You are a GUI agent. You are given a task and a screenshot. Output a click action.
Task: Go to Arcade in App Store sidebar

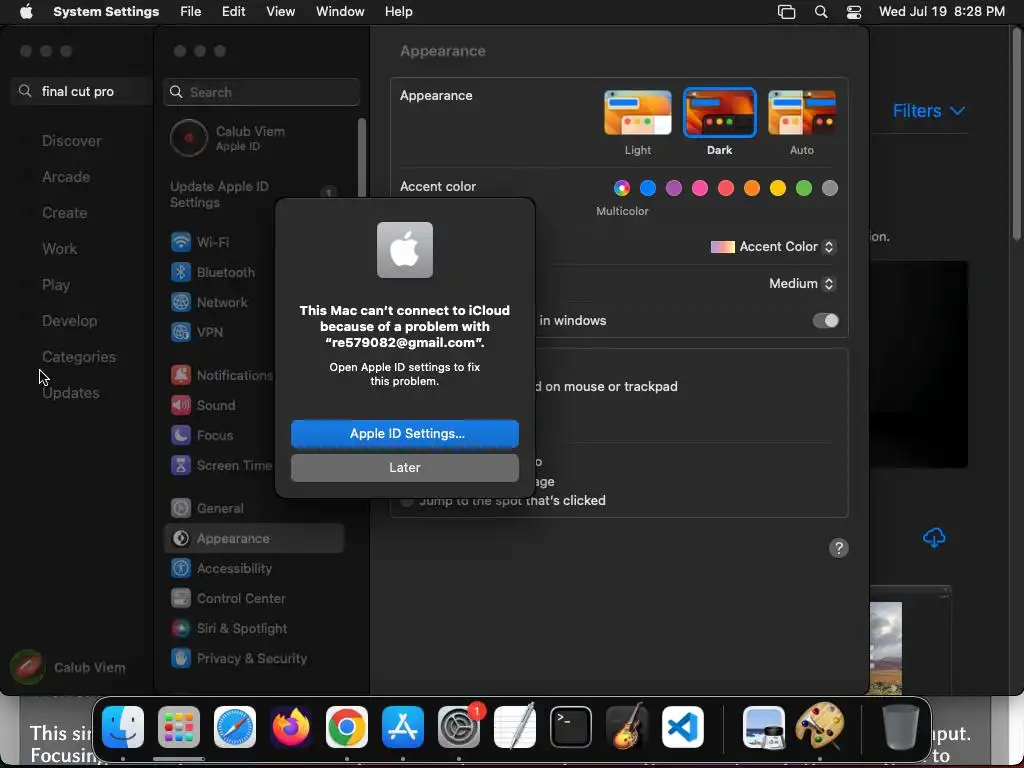tap(66, 177)
